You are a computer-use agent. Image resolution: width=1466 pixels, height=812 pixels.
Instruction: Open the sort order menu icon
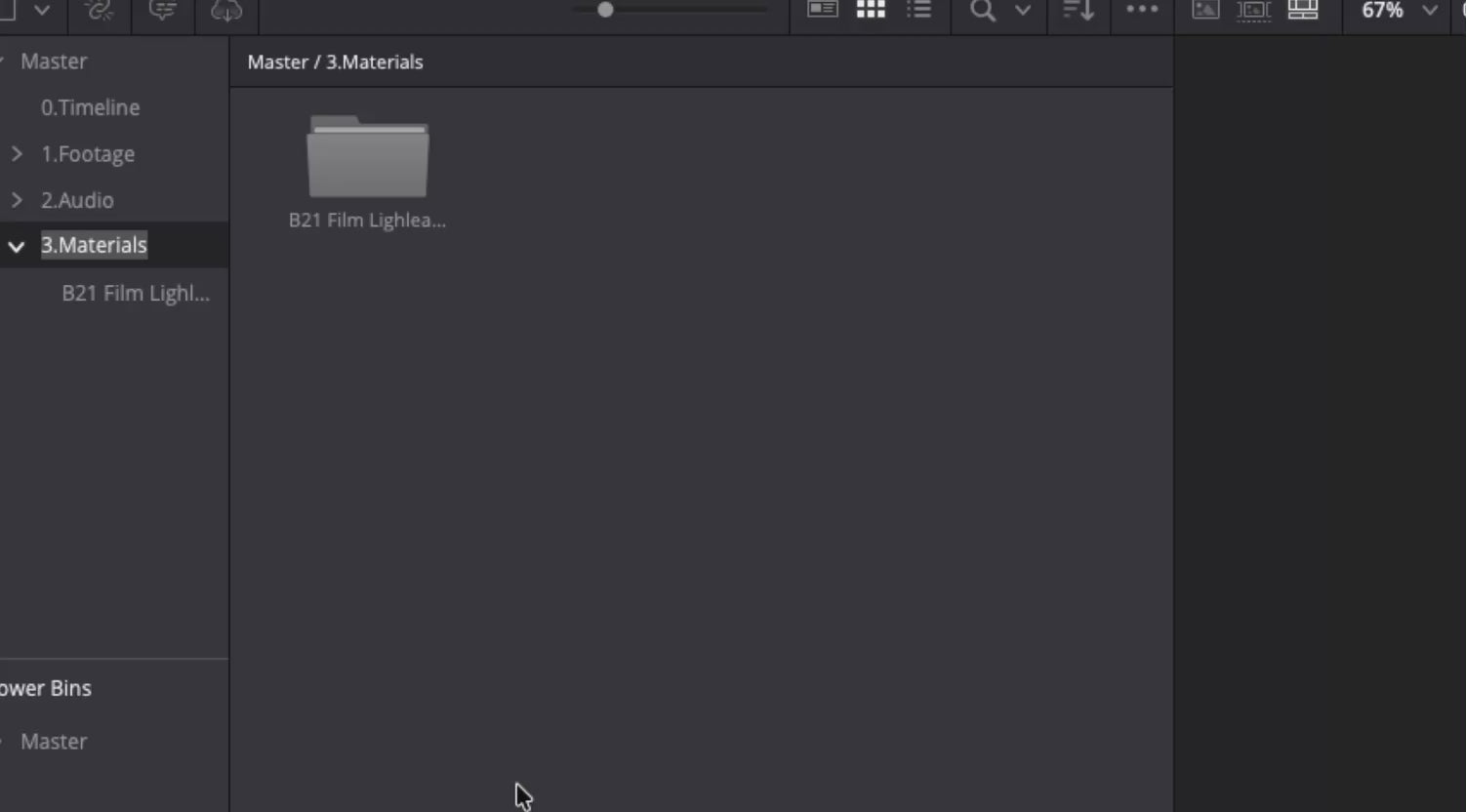1079,11
